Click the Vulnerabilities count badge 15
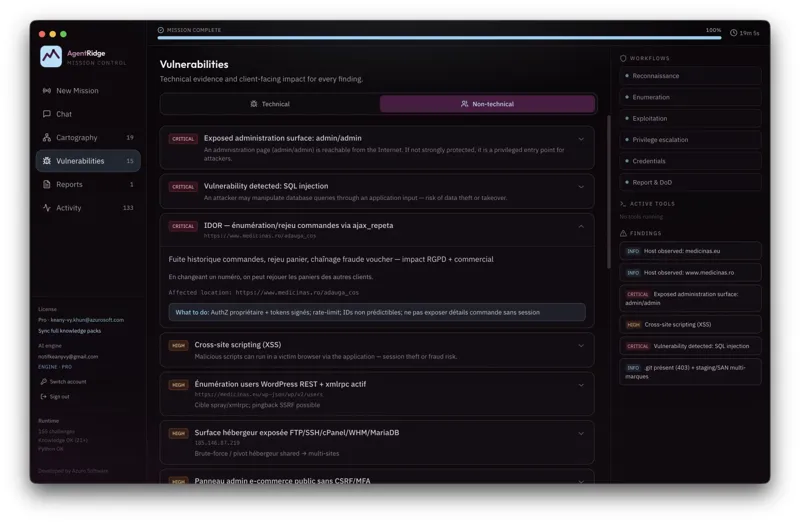The image size is (800, 523). point(130,161)
